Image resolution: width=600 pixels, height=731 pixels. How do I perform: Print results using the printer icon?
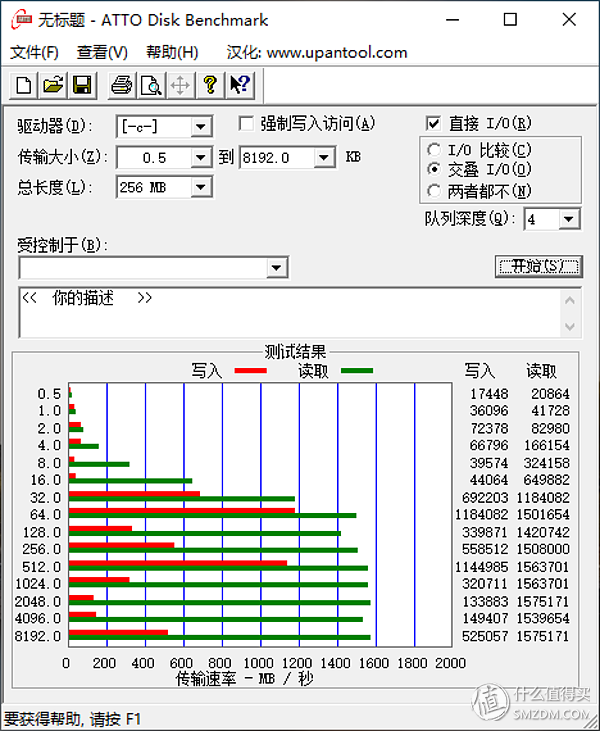[122, 85]
